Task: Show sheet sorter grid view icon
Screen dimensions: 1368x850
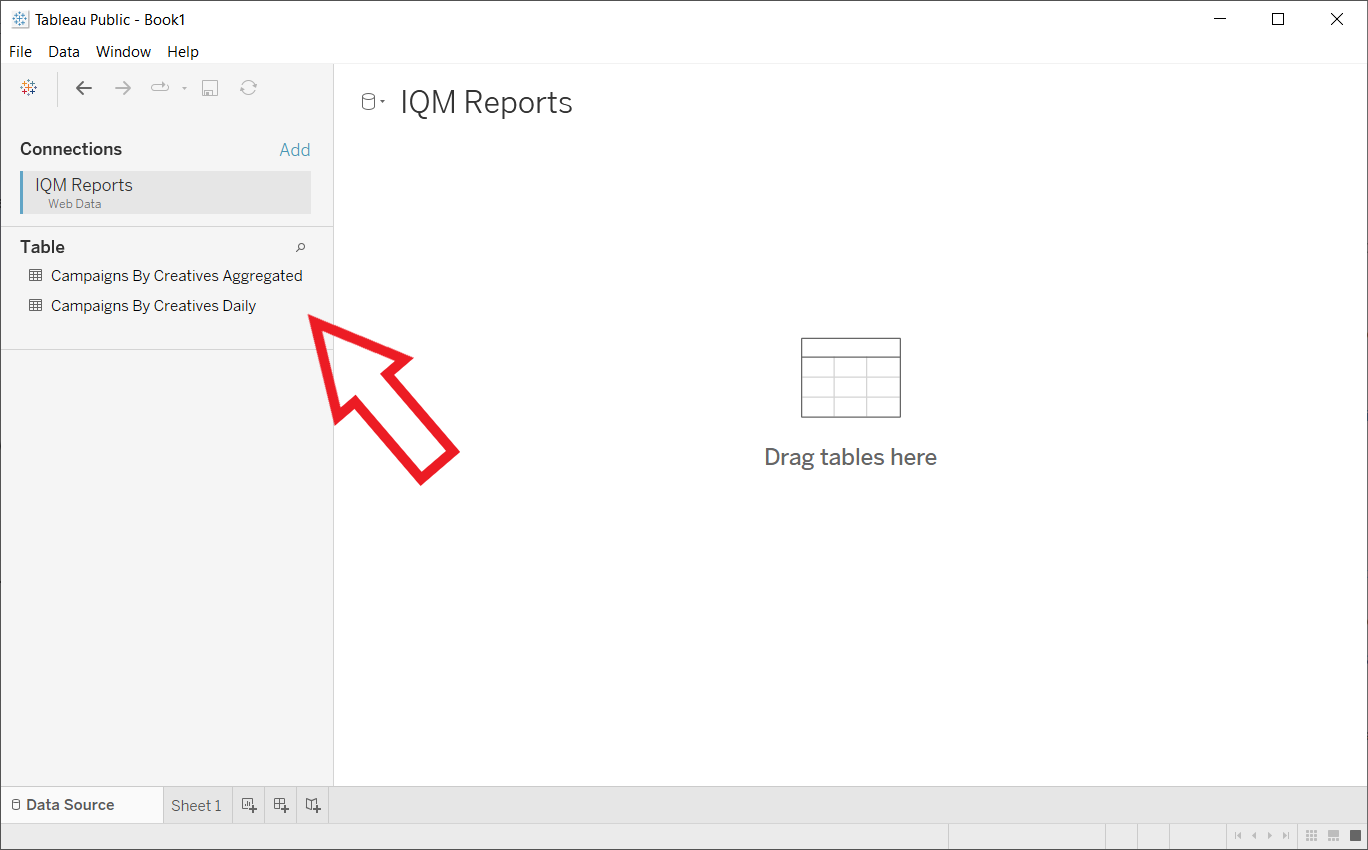Action: pos(1311,835)
